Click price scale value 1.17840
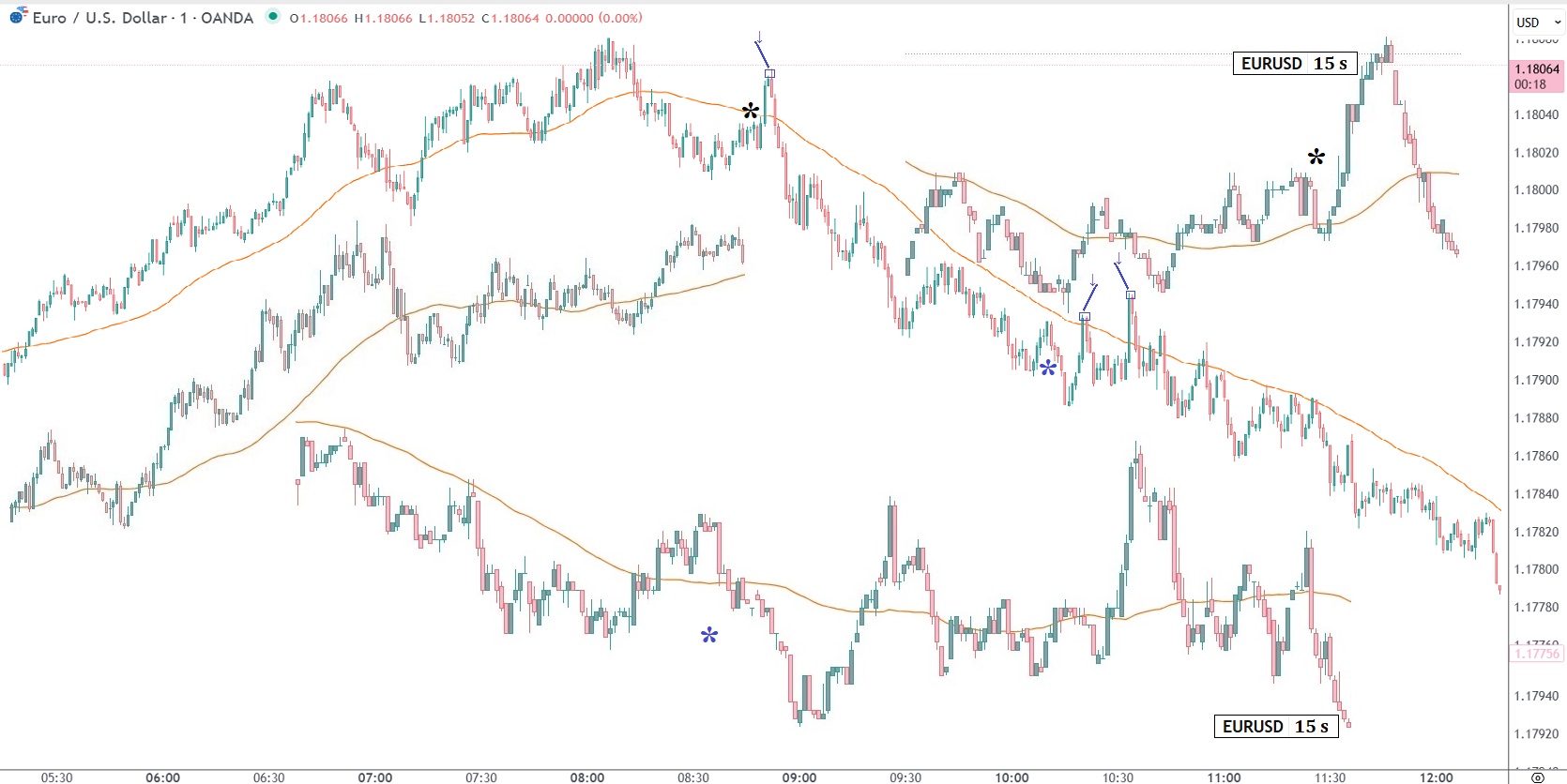Image resolution: width=1567 pixels, height=784 pixels. pyautogui.click(x=1536, y=494)
